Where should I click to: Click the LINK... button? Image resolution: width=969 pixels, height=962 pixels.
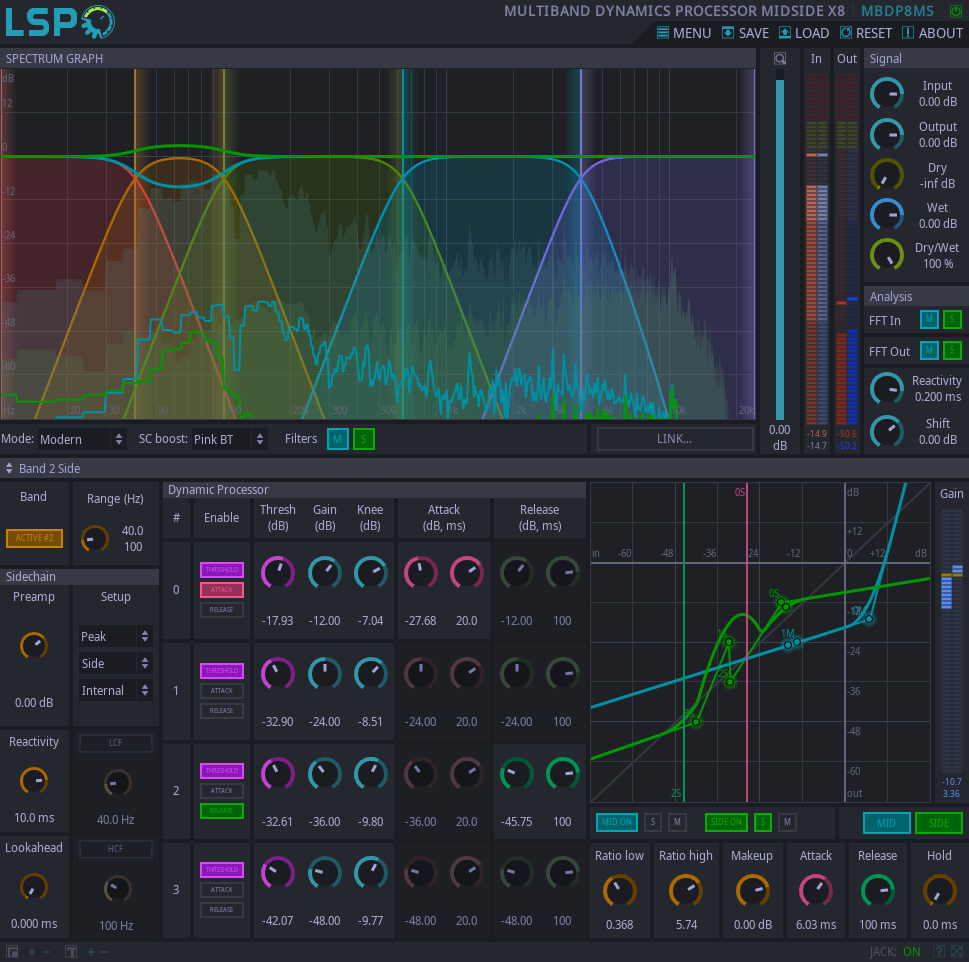pos(675,439)
